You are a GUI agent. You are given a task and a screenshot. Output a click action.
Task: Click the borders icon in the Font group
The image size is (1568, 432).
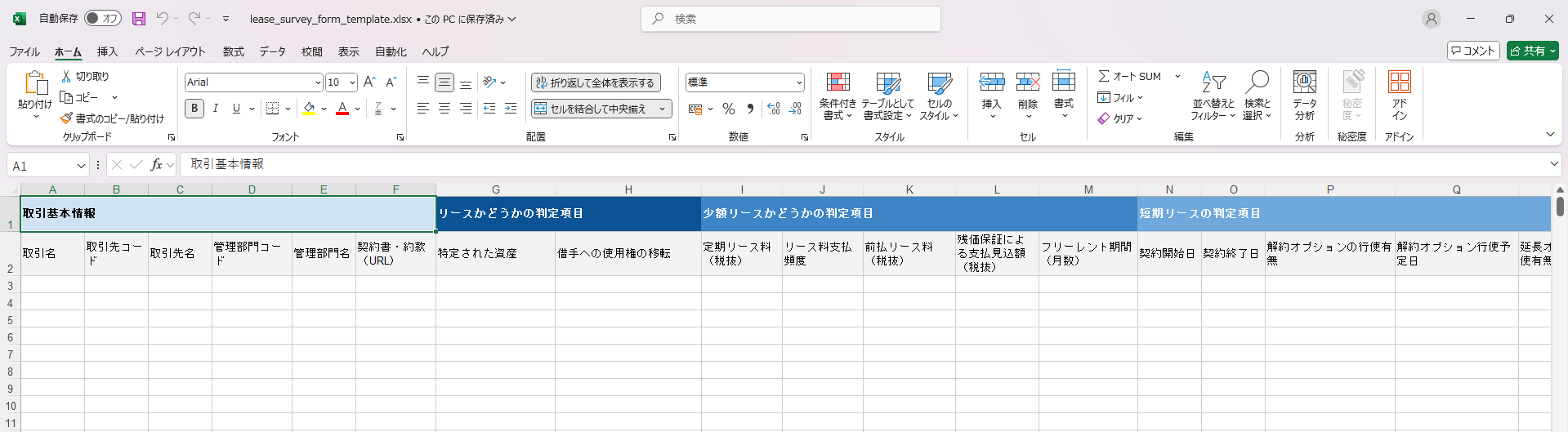[x=273, y=109]
